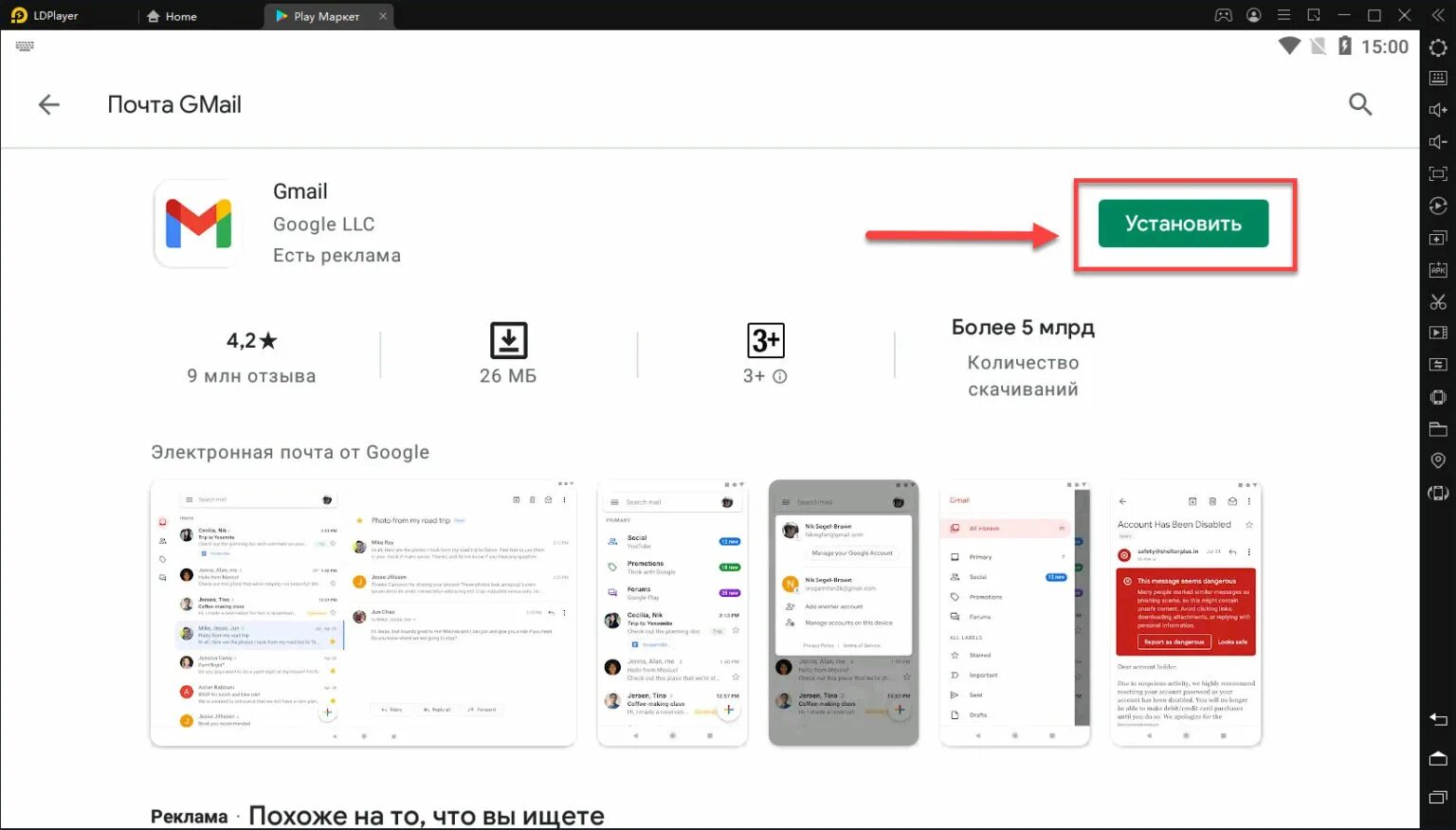
Task: Open the Gmail app logo
Action: click(x=198, y=224)
